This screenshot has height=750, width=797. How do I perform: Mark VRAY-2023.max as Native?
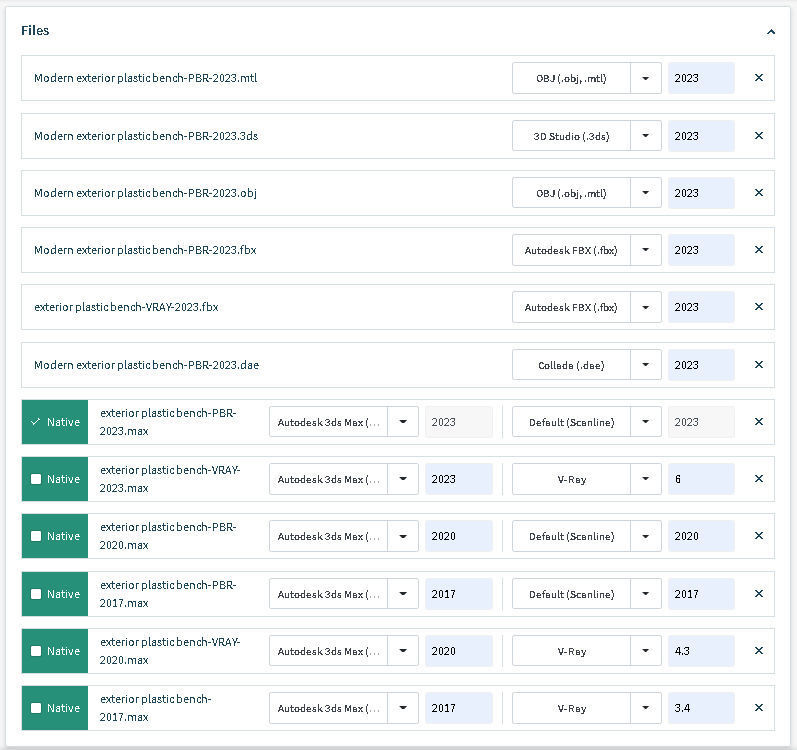37,479
